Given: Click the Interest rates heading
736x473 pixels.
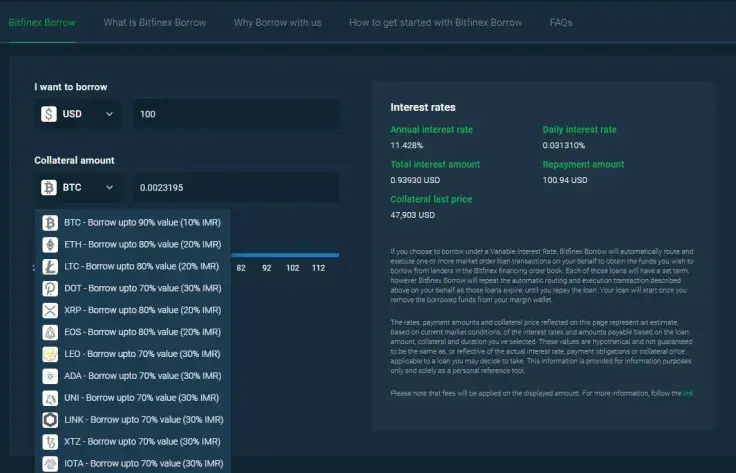Looking at the screenshot, I should [423, 107].
